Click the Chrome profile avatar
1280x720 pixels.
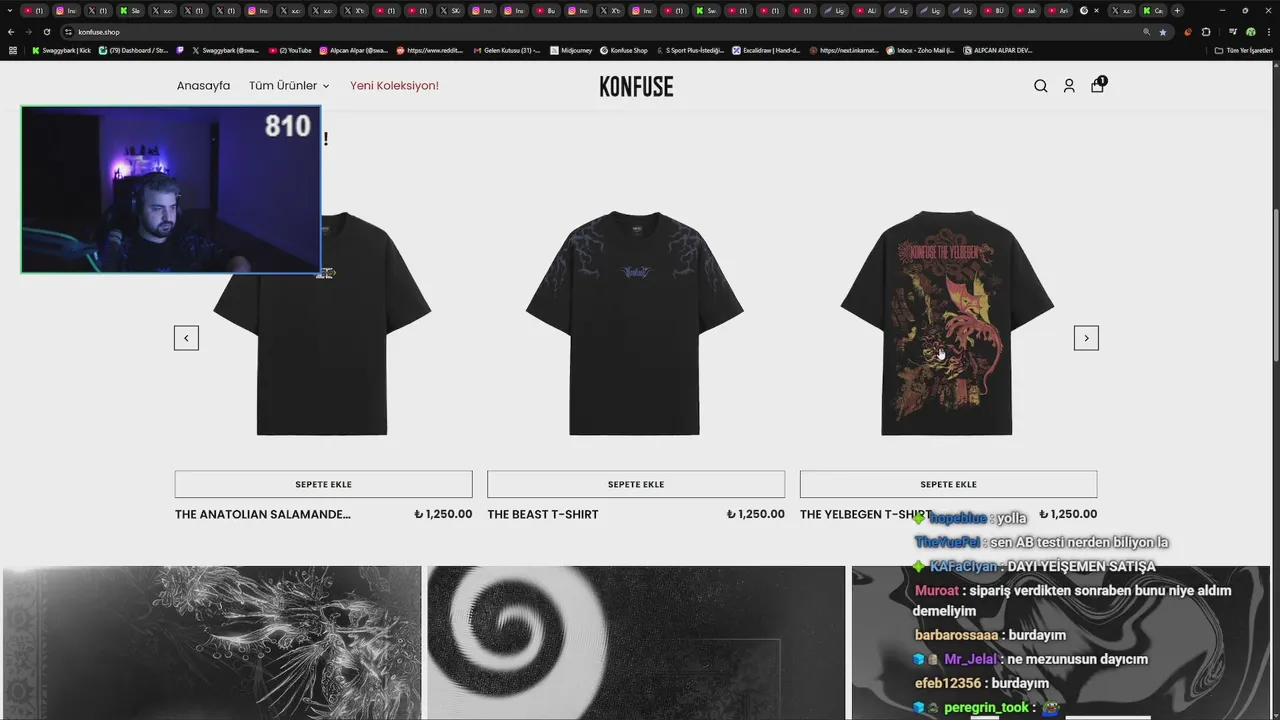pyautogui.click(x=1251, y=32)
